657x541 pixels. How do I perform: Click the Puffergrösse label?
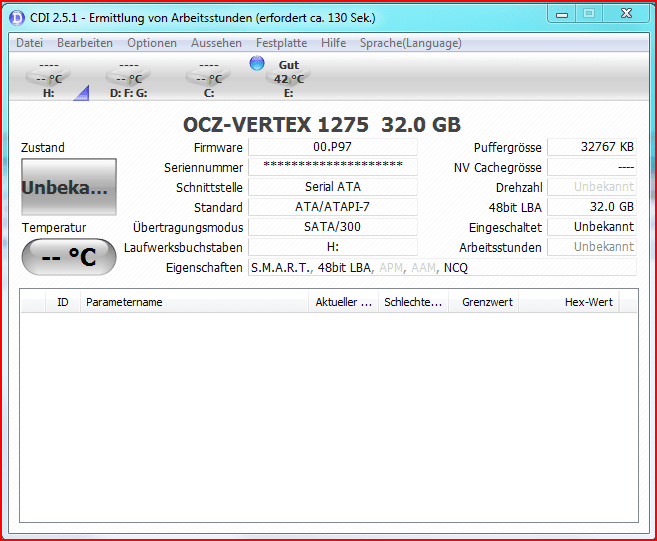pyautogui.click(x=508, y=148)
